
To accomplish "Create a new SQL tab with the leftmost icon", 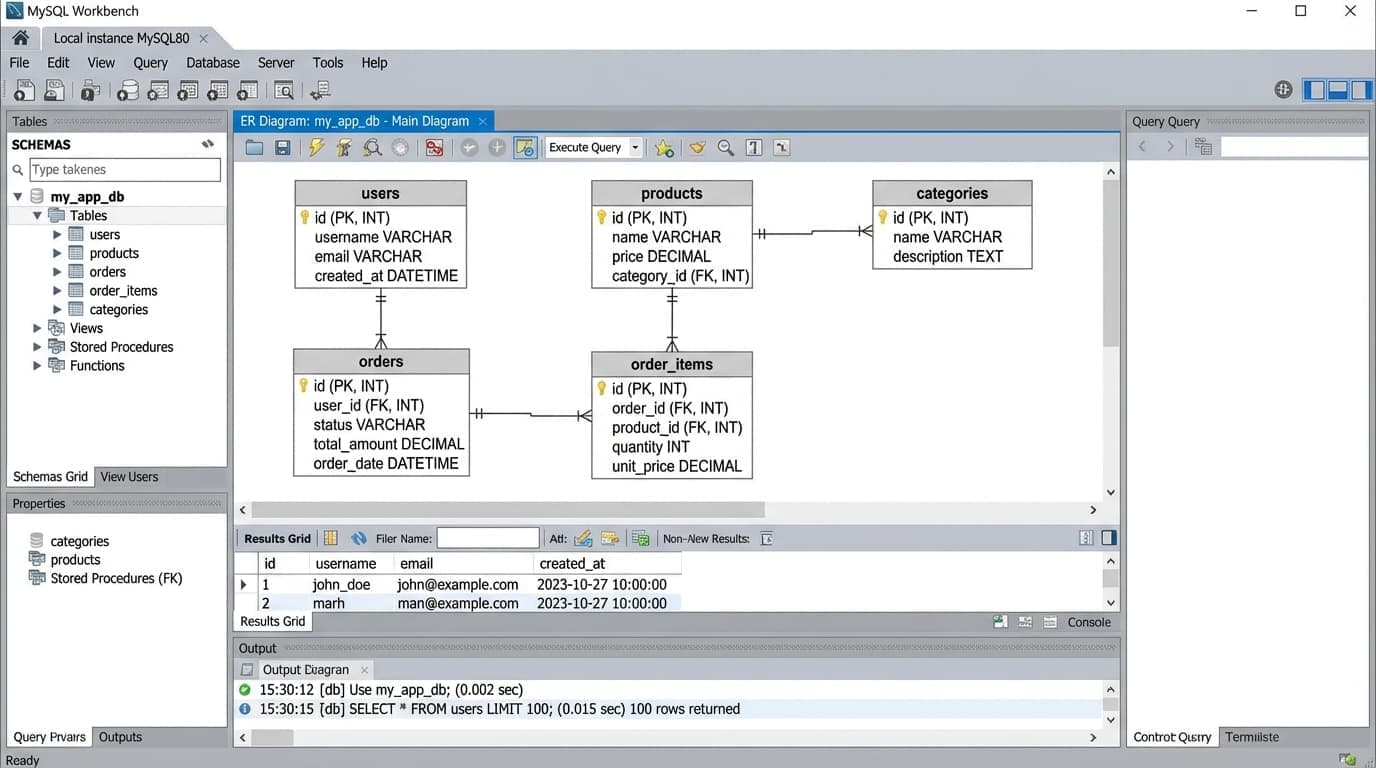I will tap(23, 90).
